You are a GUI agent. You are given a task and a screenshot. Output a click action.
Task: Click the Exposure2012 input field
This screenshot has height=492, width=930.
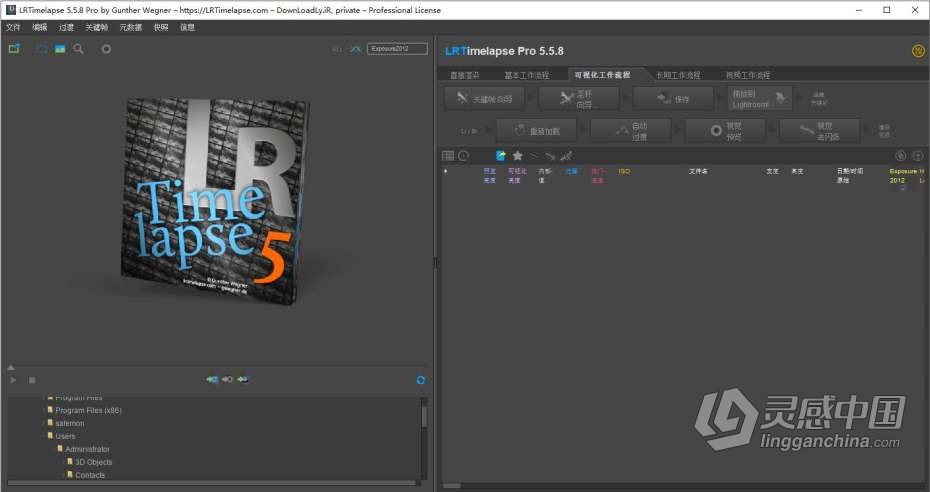397,49
